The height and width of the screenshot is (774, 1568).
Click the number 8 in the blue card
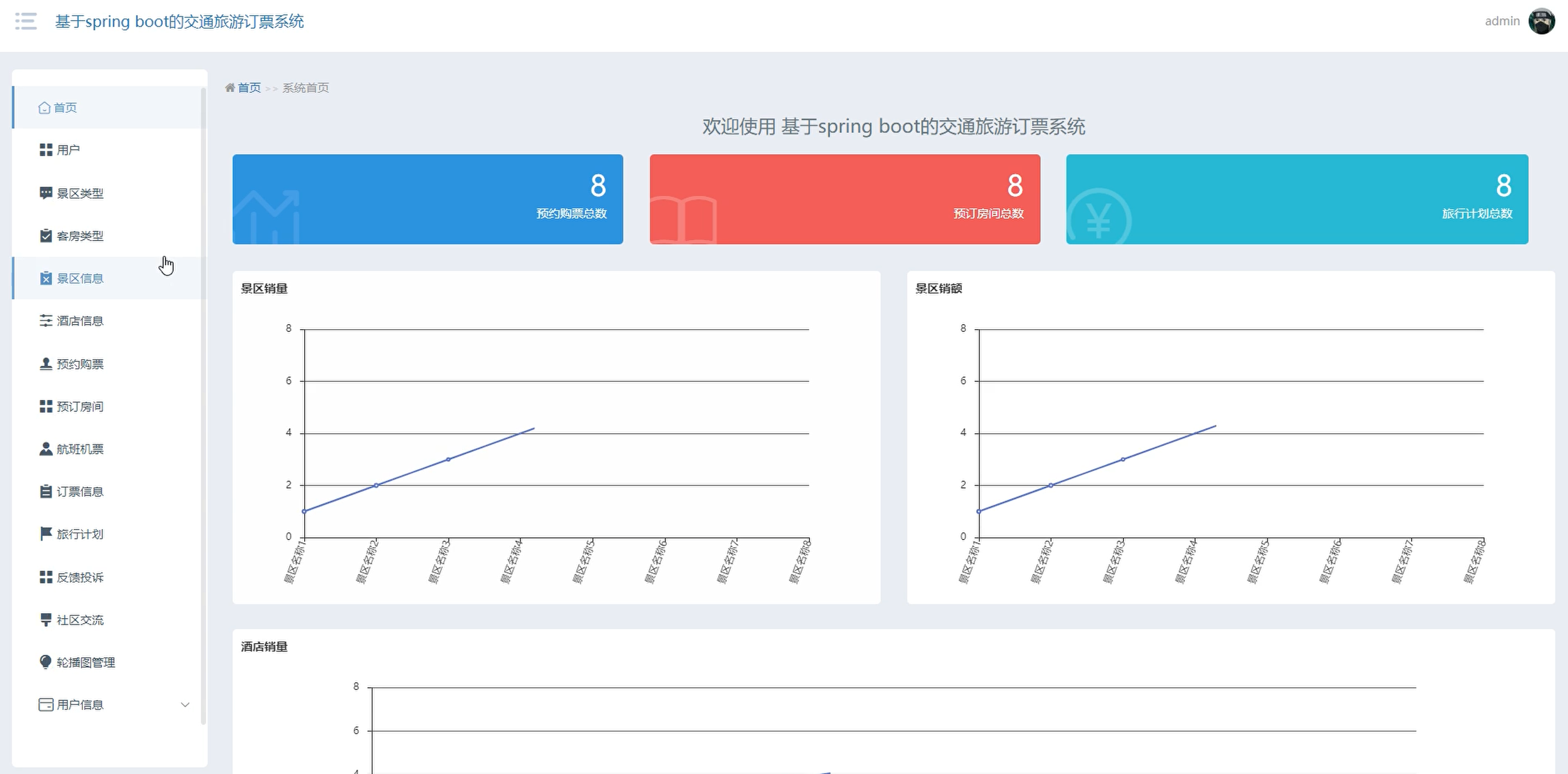[598, 185]
